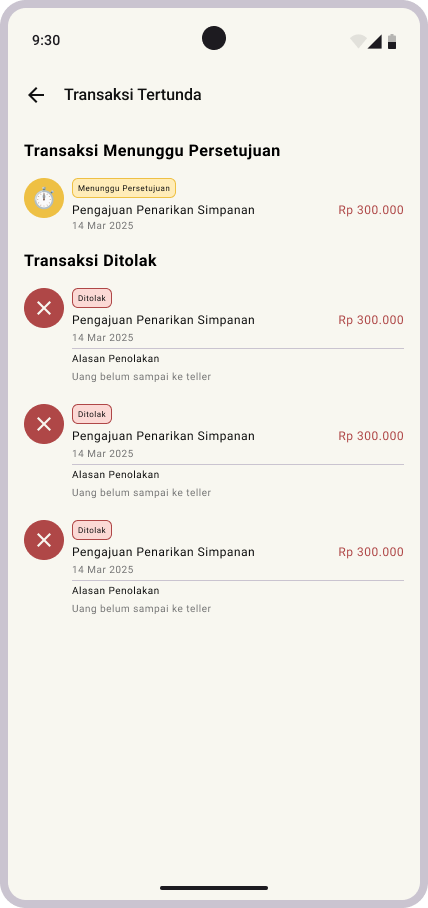428x908 pixels.
Task: Select the Menunggu Persetujuan badge
Action: (124, 188)
